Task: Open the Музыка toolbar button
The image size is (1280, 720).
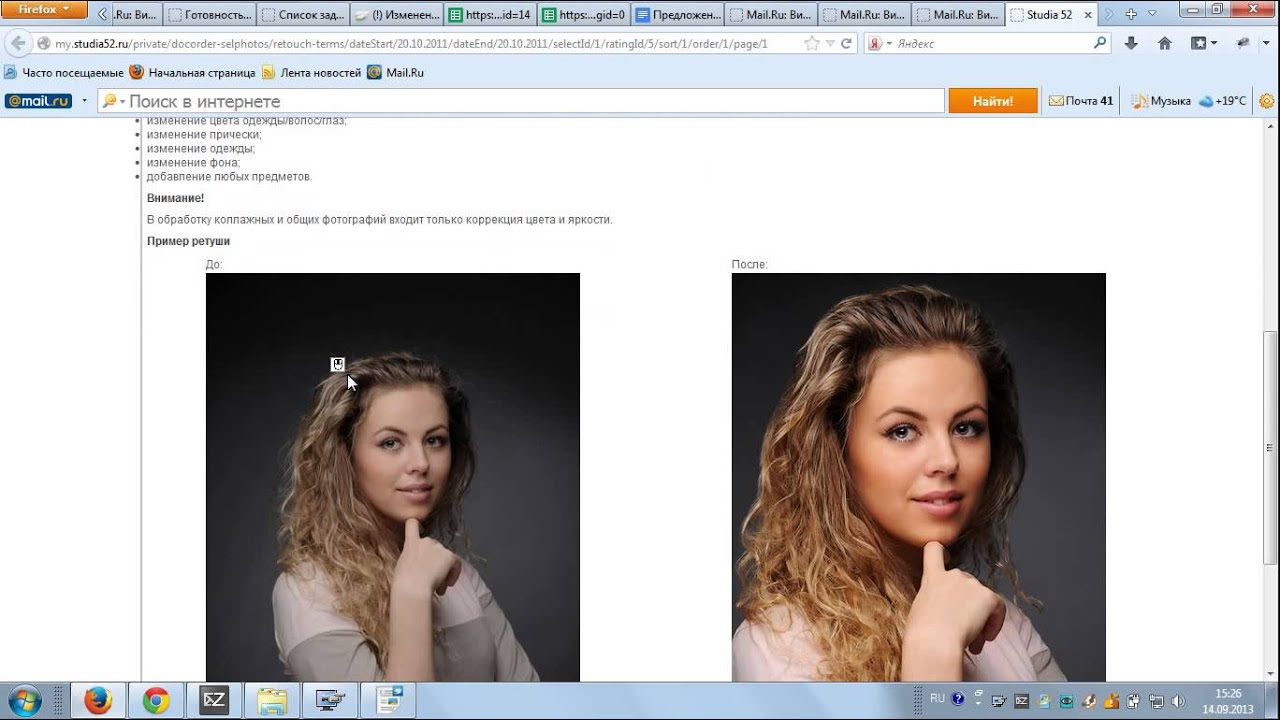Action: point(1162,101)
